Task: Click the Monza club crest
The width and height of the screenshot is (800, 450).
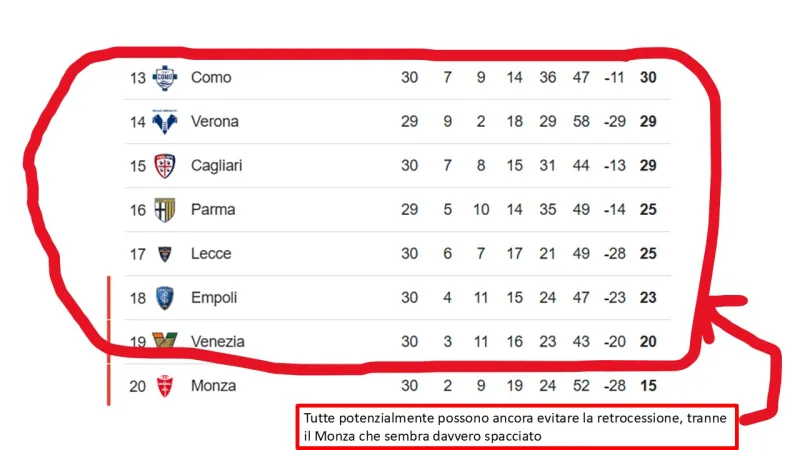Action: click(x=165, y=386)
